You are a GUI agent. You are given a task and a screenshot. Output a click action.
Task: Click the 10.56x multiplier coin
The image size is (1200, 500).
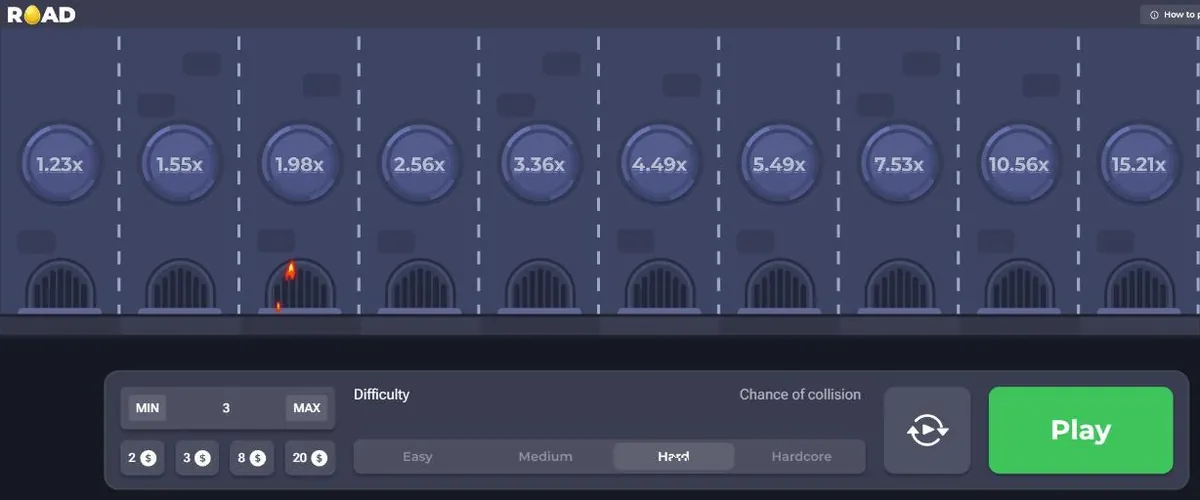tap(1020, 165)
